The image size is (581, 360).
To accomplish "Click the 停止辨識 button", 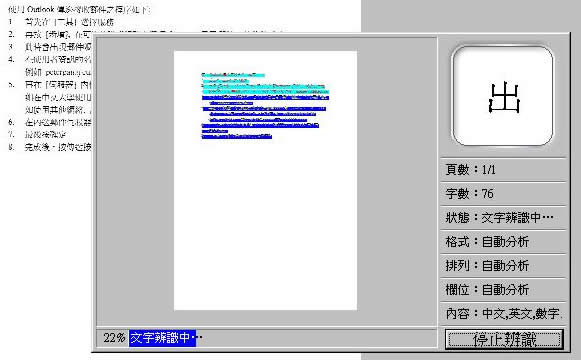I will [x=504, y=339].
